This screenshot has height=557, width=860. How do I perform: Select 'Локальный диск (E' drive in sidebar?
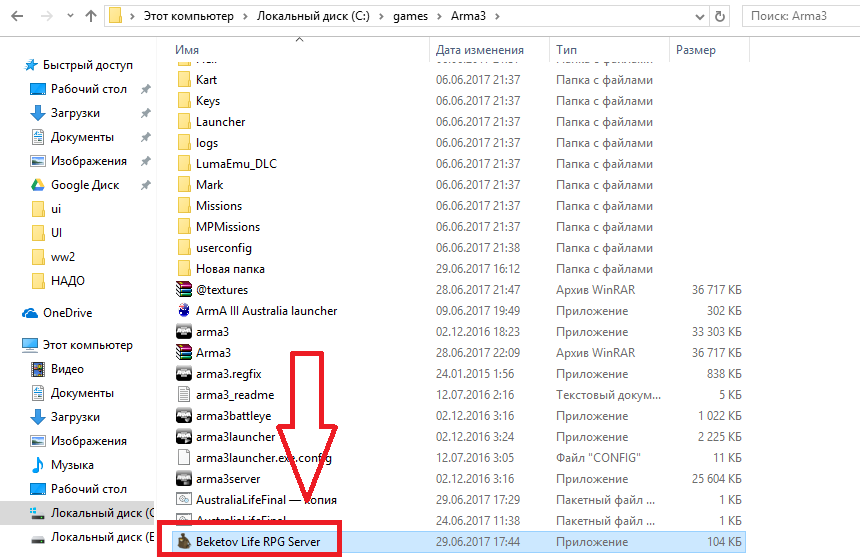pos(103,537)
